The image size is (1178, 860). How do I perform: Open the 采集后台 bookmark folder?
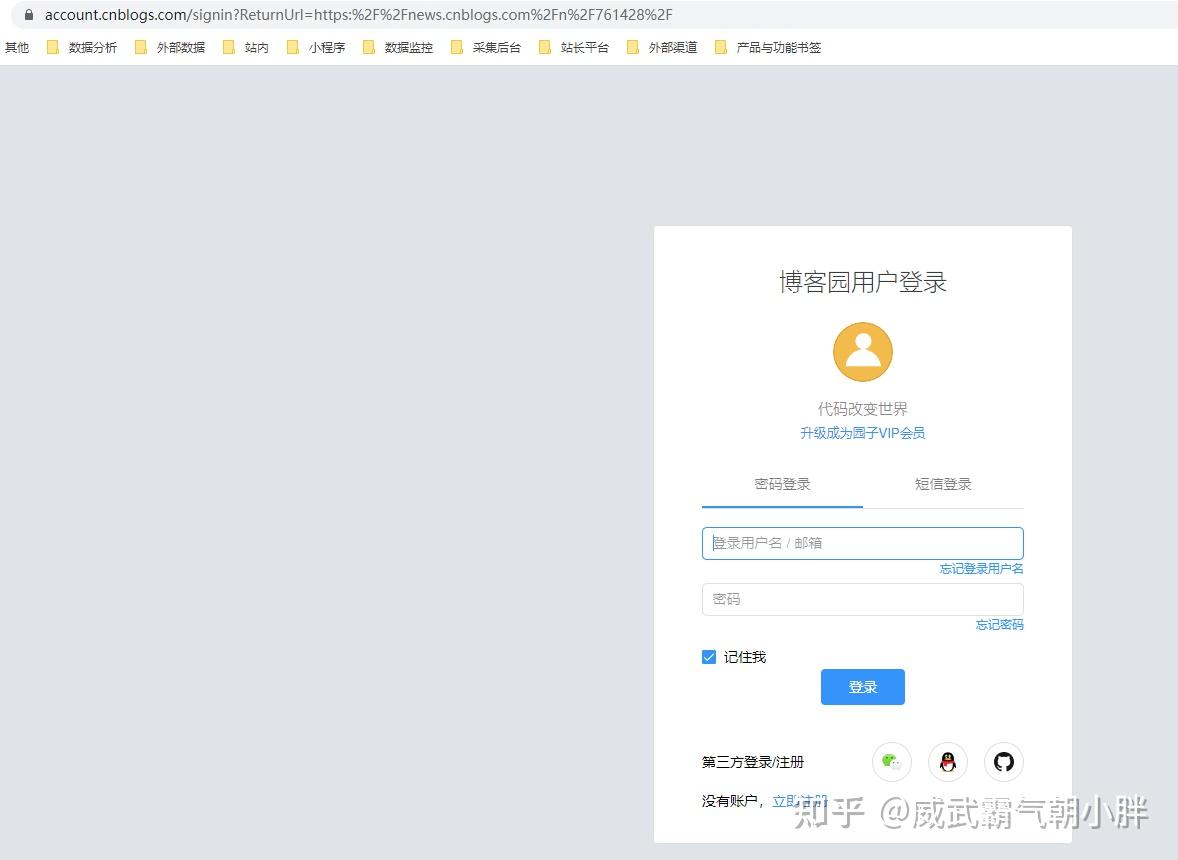(486, 47)
